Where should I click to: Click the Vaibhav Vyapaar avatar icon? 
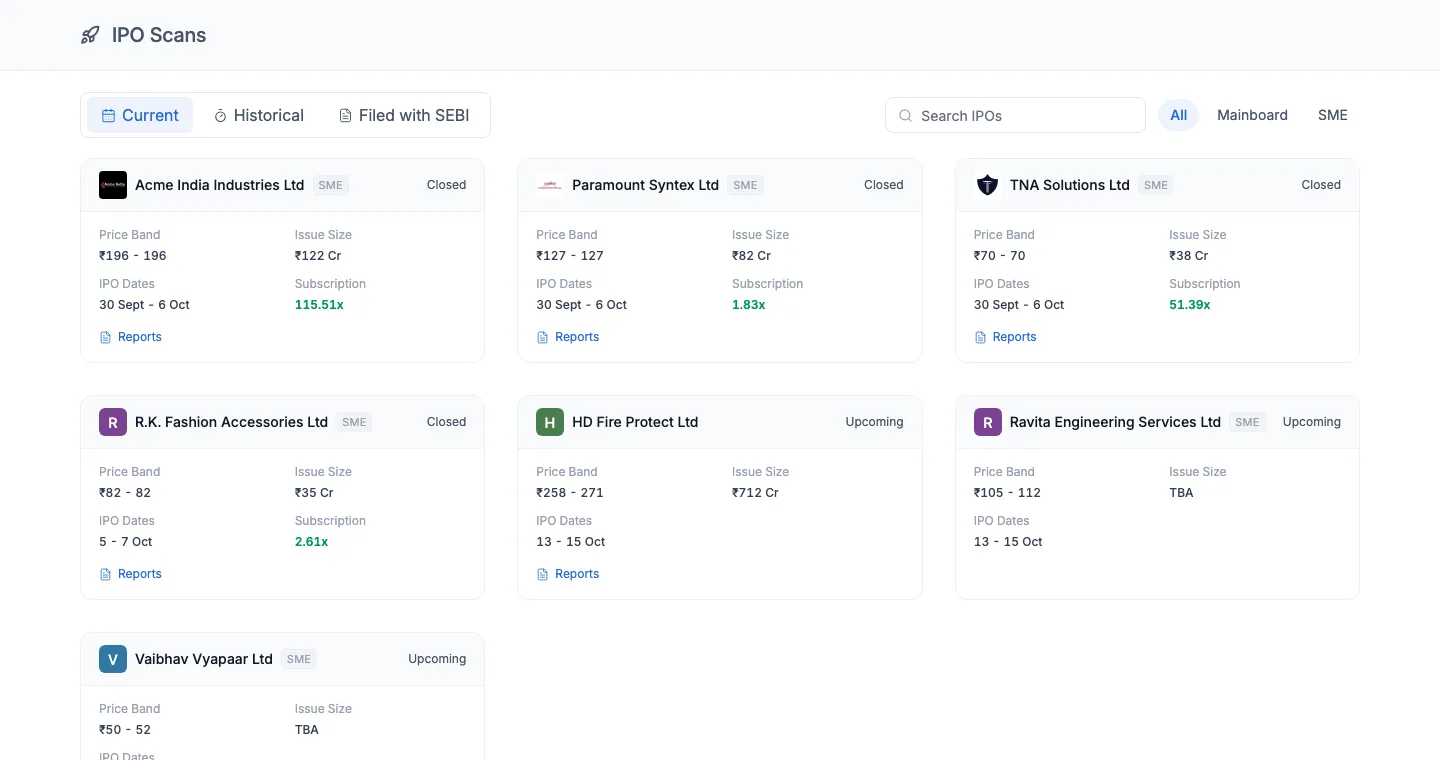tap(113, 659)
